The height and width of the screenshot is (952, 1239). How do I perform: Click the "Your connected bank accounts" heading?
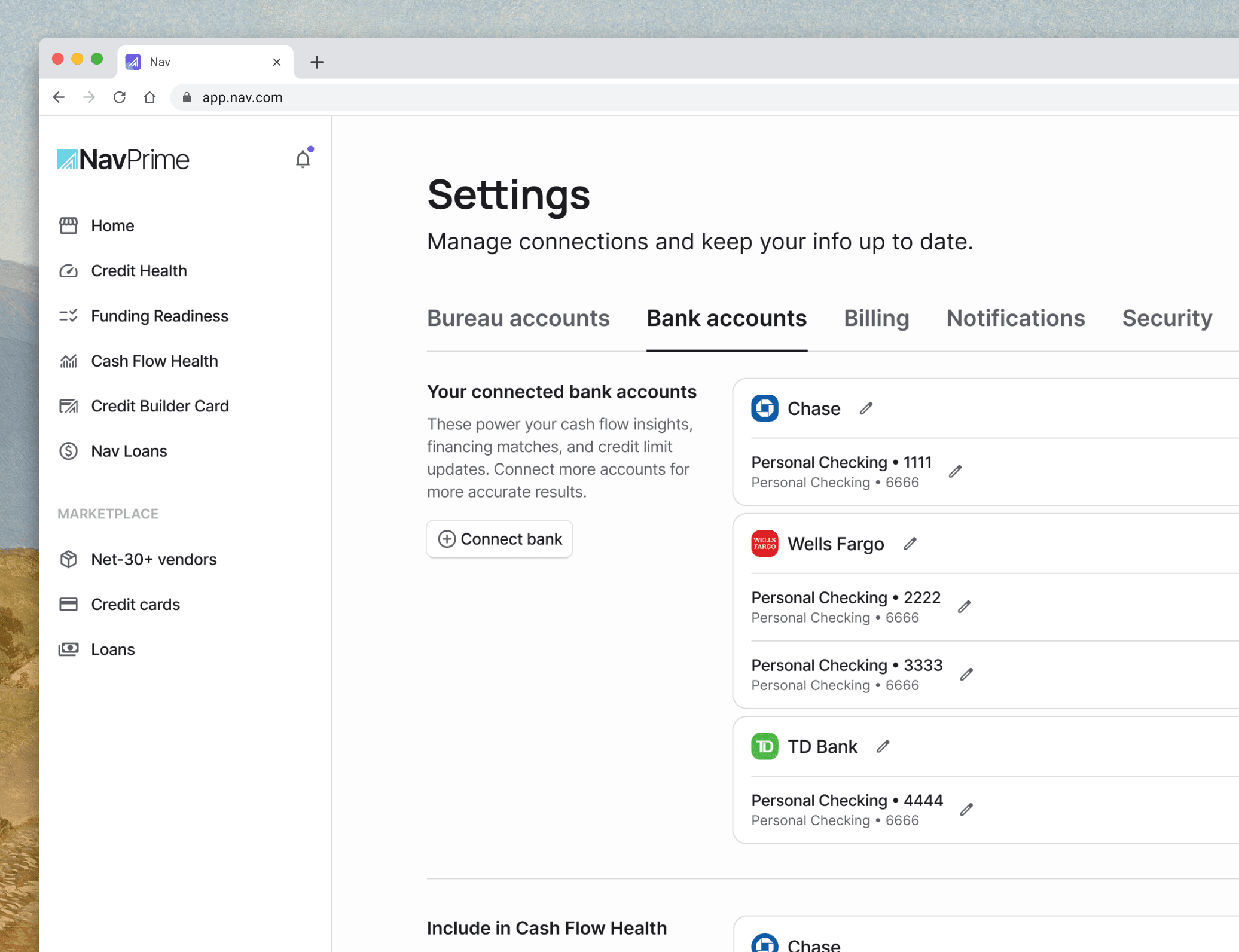tap(561, 392)
